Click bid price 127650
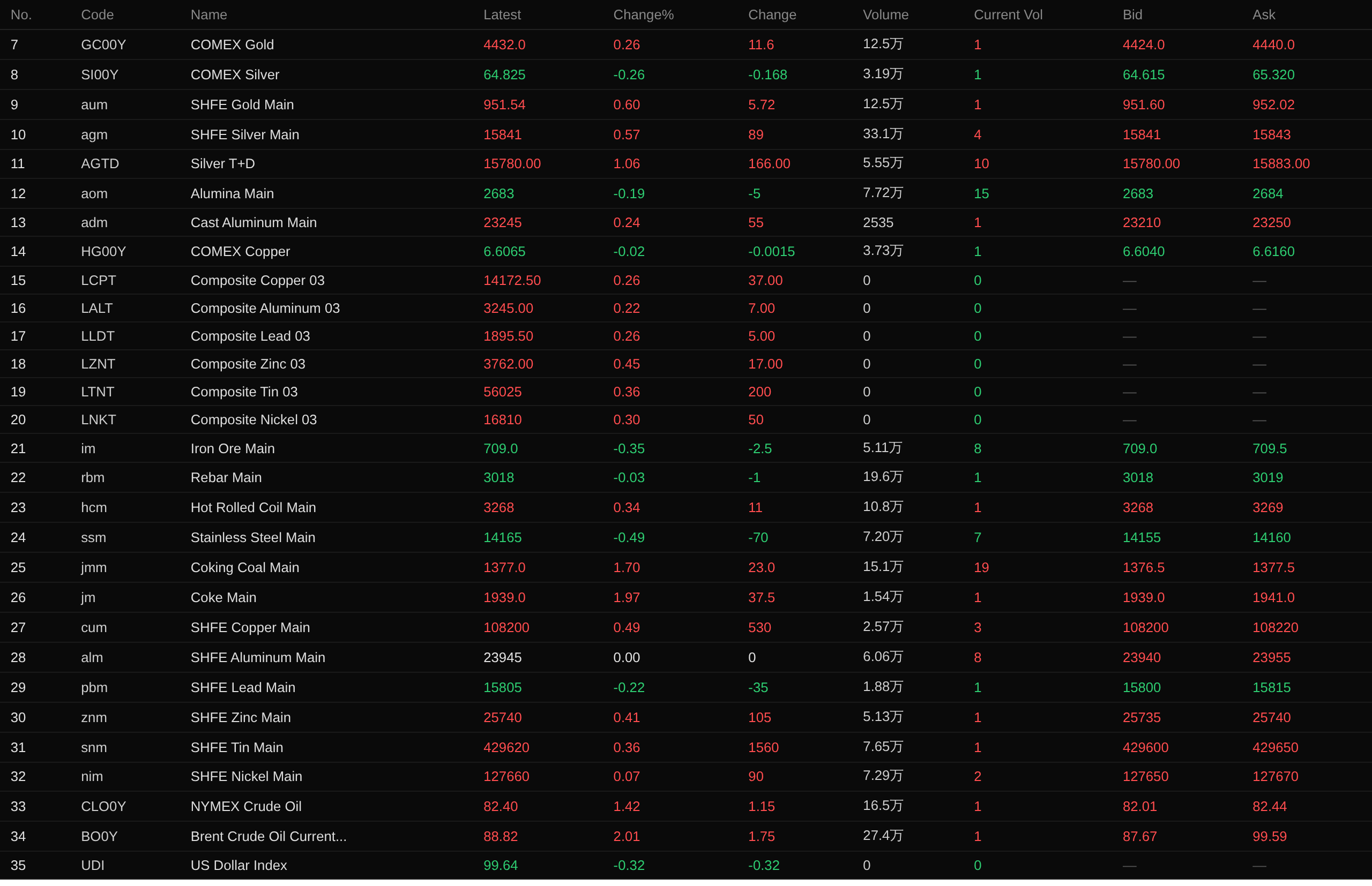Screen dimensions: 1372x886 1145,777
